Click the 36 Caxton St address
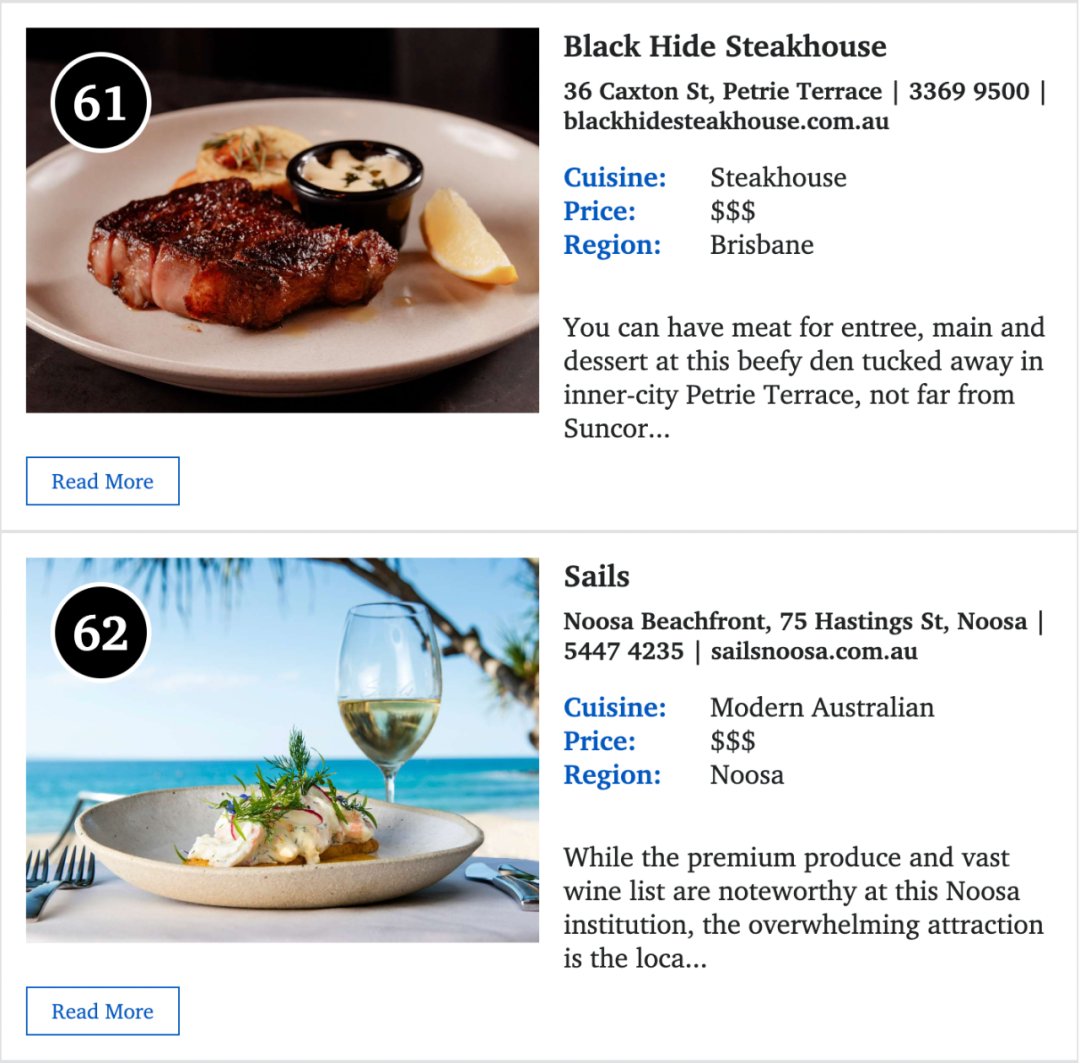 (723, 91)
